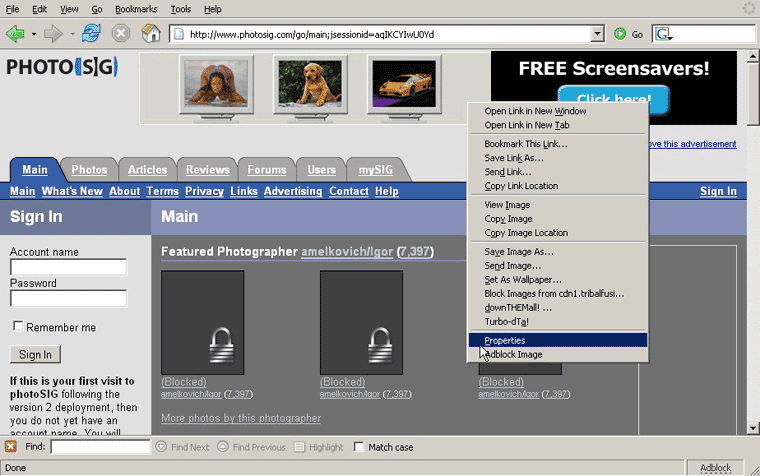Switch to the mySIG tab

[376, 170]
